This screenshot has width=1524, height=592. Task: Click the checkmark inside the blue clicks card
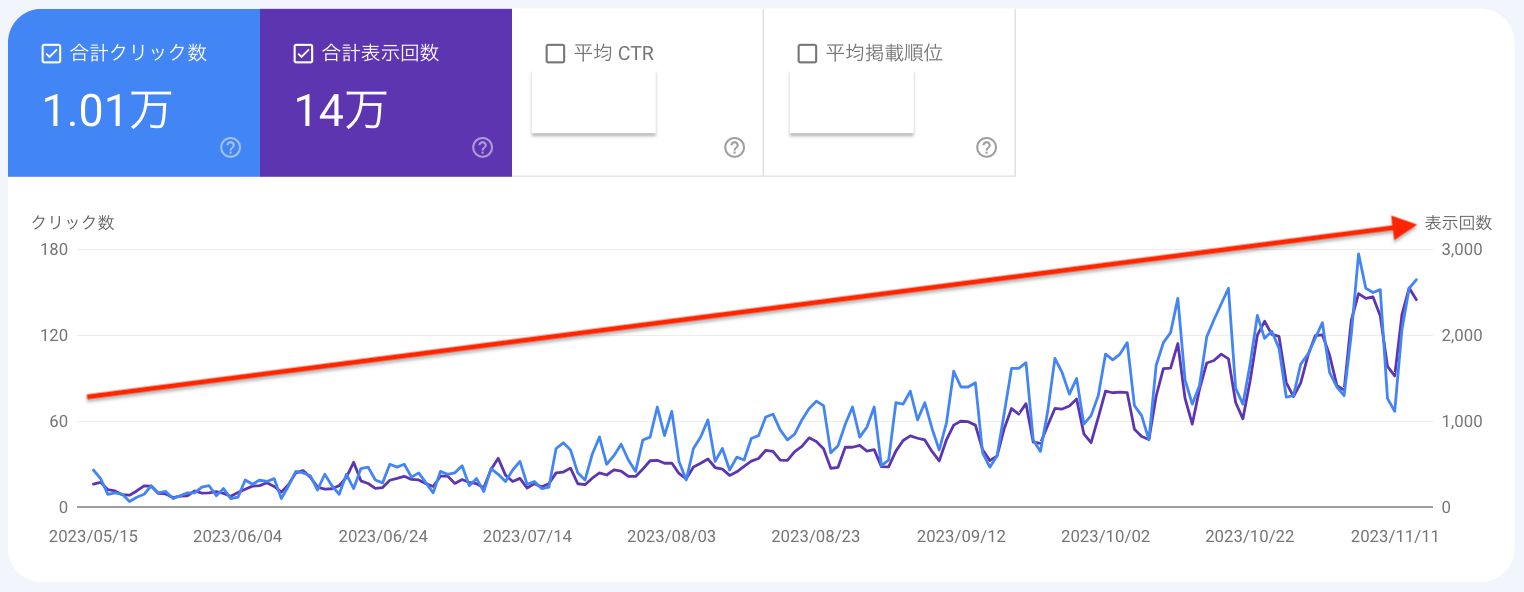point(51,53)
